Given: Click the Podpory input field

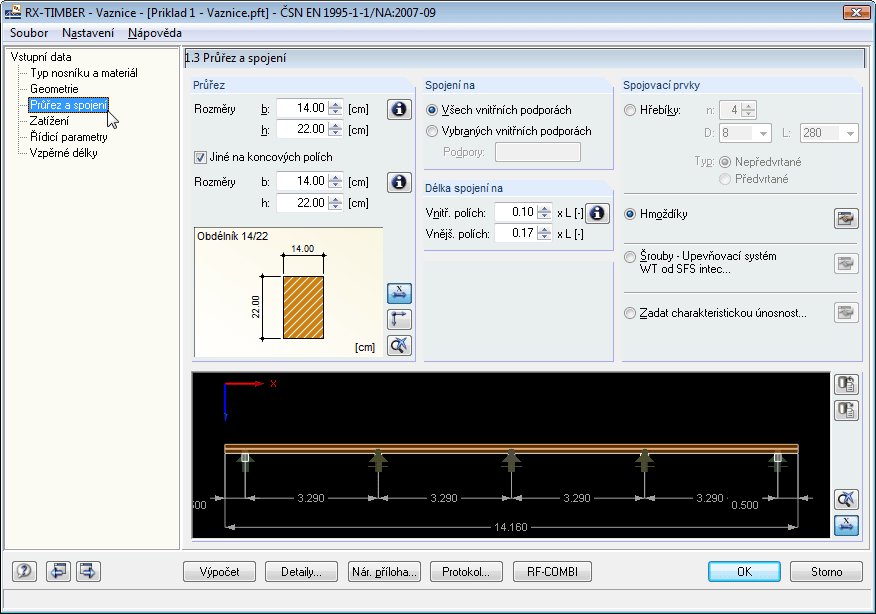Looking at the screenshot, I should click(537, 152).
